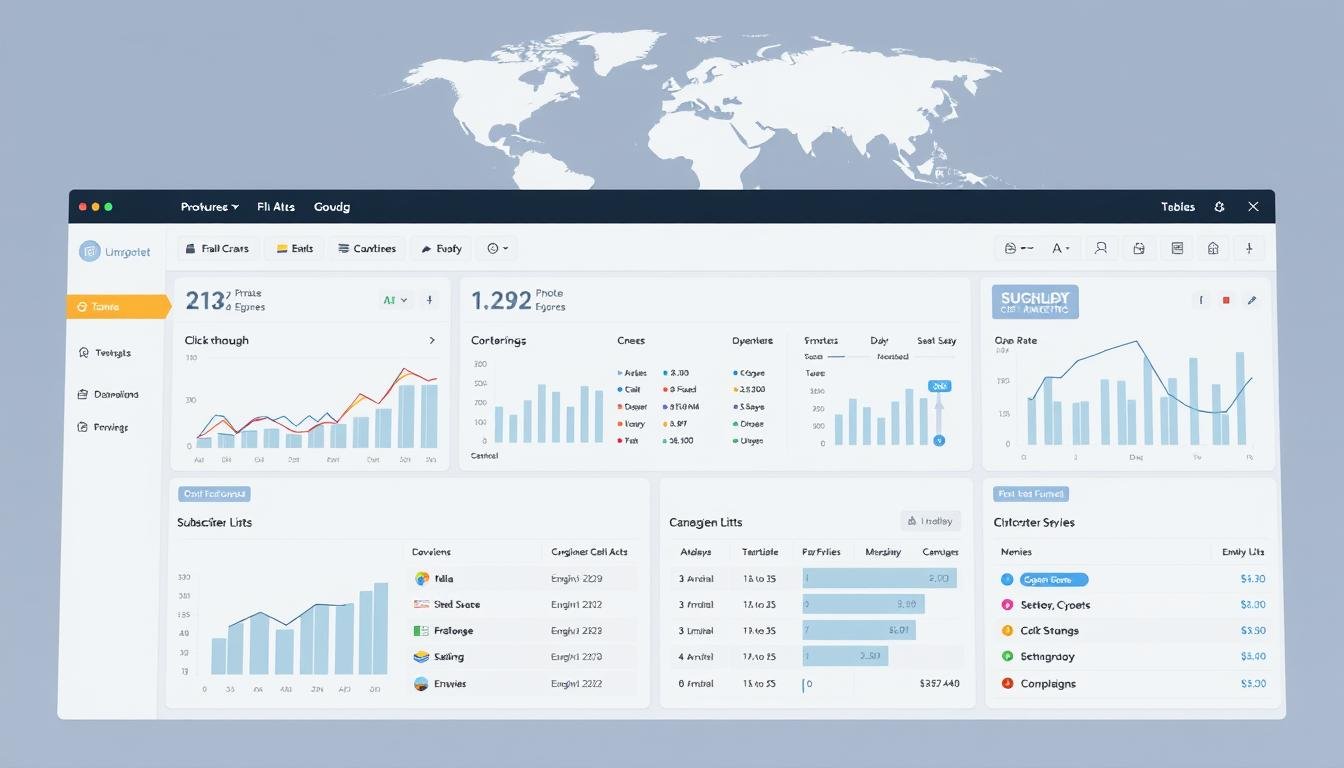Click the Cantines toolbar button
The height and width of the screenshot is (768, 1344).
point(367,248)
